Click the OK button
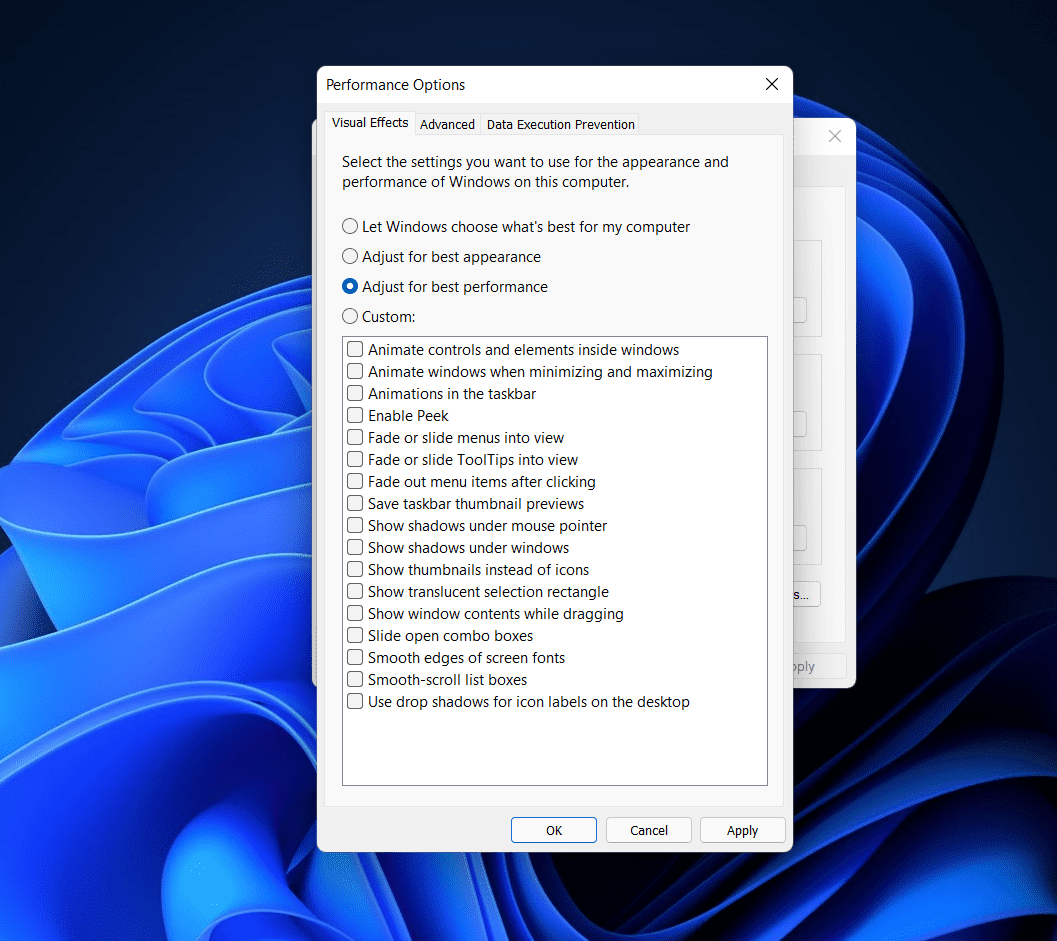1057x941 pixels. tap(553, 830)
